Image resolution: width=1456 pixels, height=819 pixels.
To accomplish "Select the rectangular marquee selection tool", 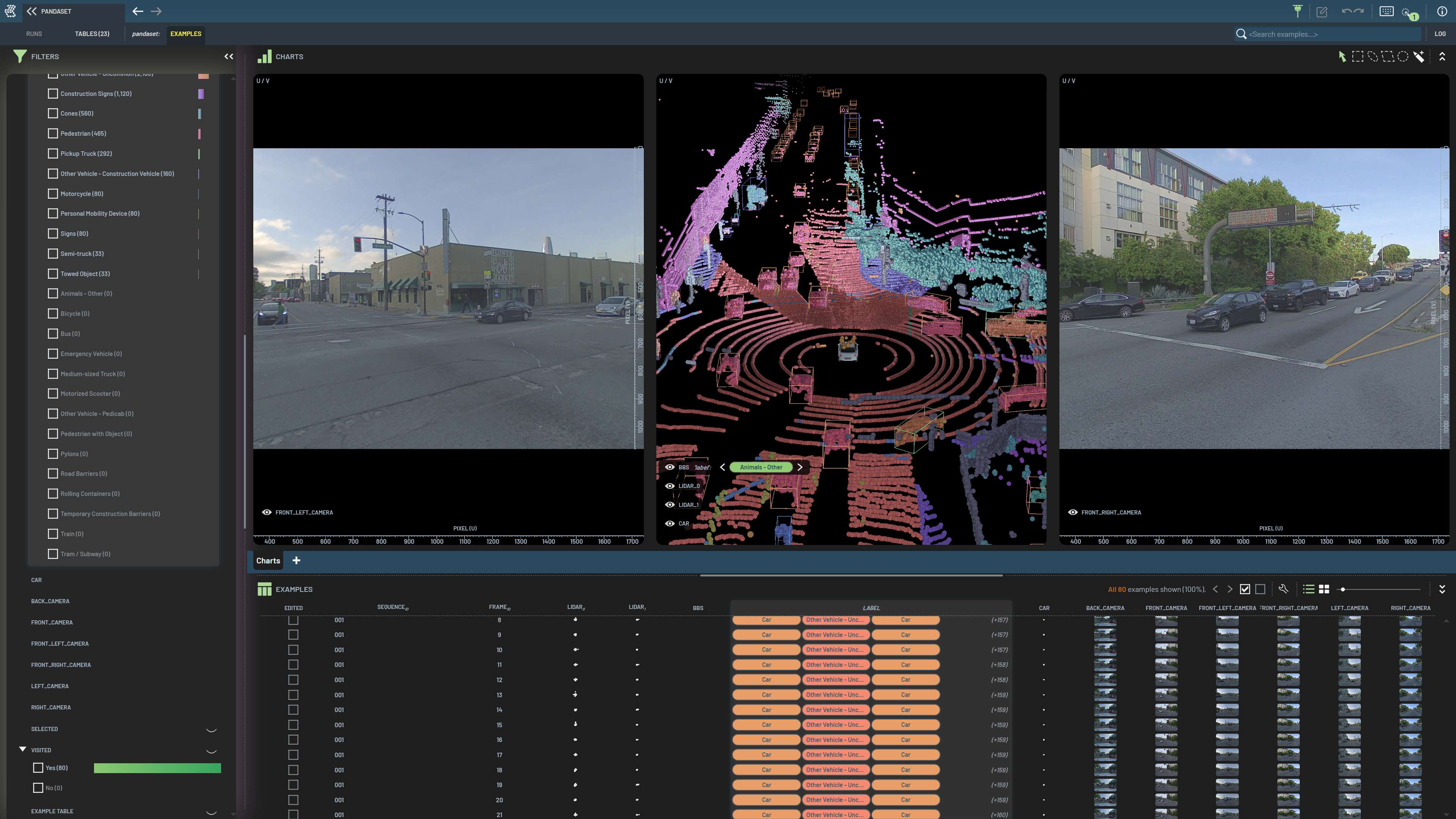I will 1357,56.
